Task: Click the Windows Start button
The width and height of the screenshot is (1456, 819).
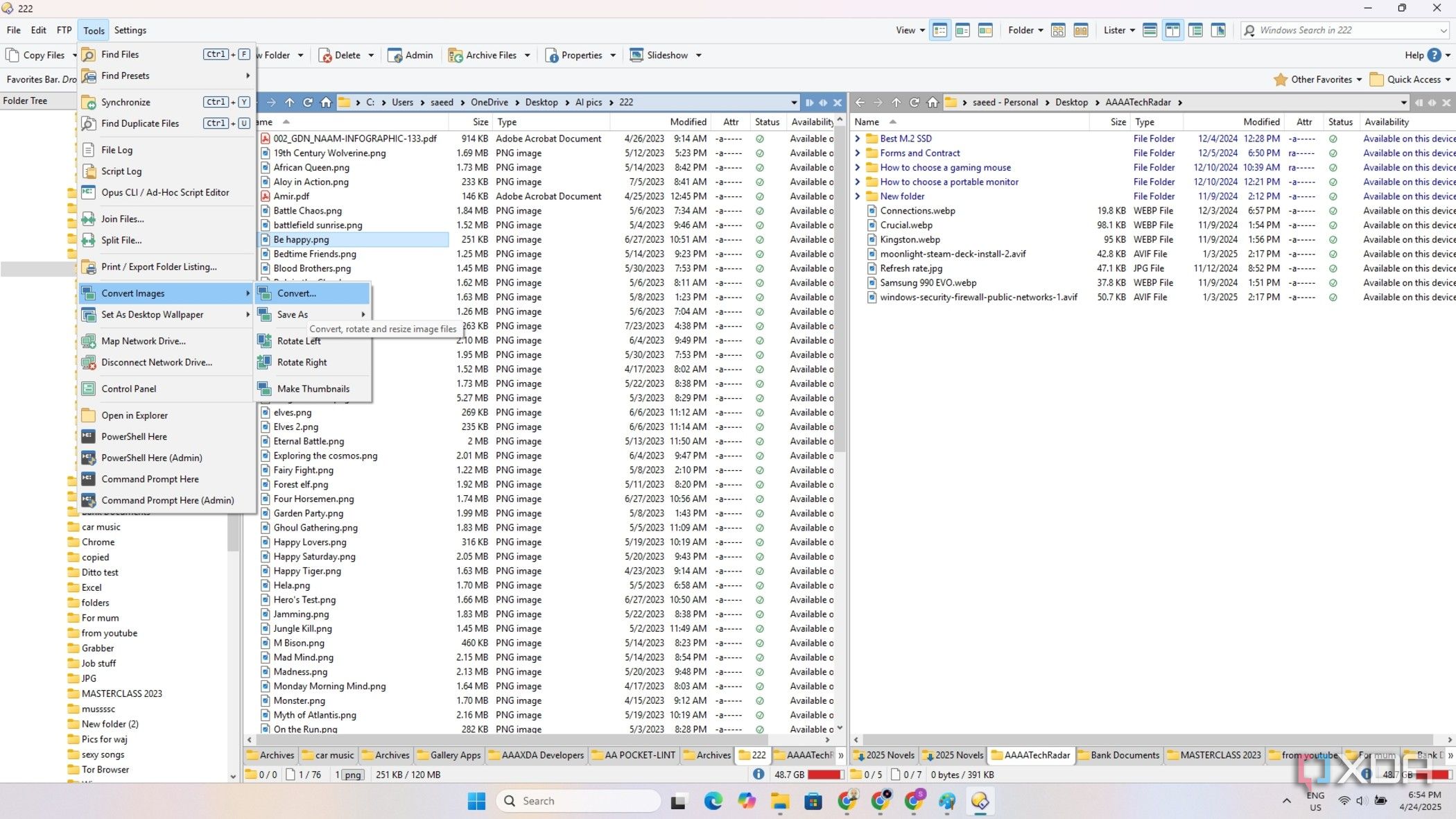Action: (476, 802)
